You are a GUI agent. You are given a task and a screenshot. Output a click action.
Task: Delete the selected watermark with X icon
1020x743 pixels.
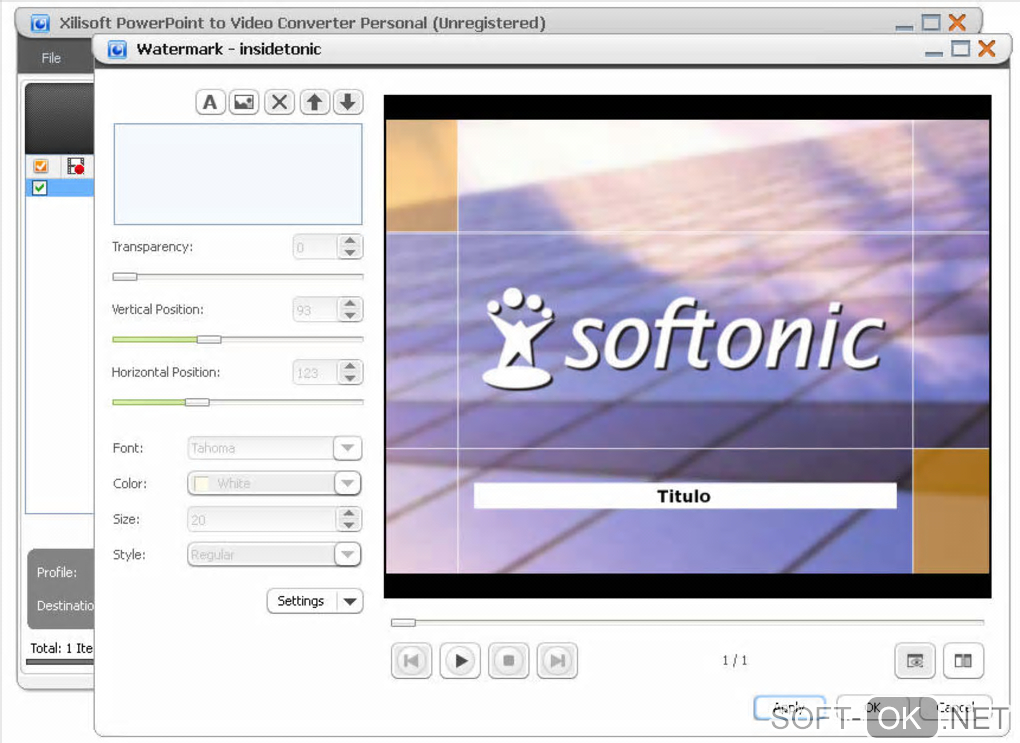click(279, 102)
